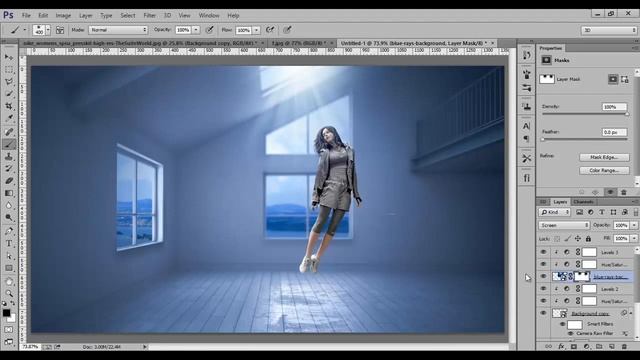Hide the Background copy layer
The height and width of the screenshot is (360, 640).
pos(543,313)
